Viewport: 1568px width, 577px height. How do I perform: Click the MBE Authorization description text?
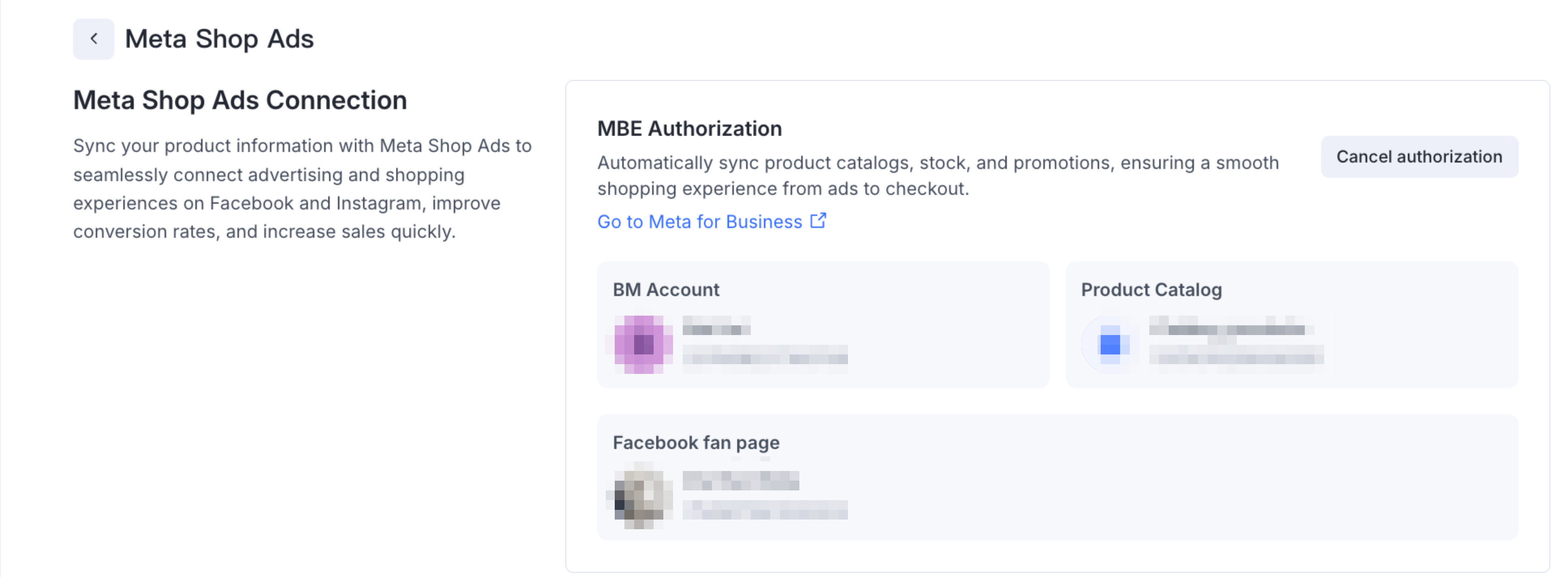(937, 176)
